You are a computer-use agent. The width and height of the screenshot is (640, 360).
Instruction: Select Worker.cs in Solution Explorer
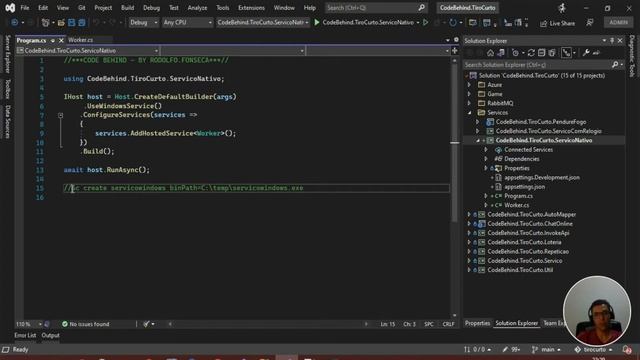tap(516, 205)
